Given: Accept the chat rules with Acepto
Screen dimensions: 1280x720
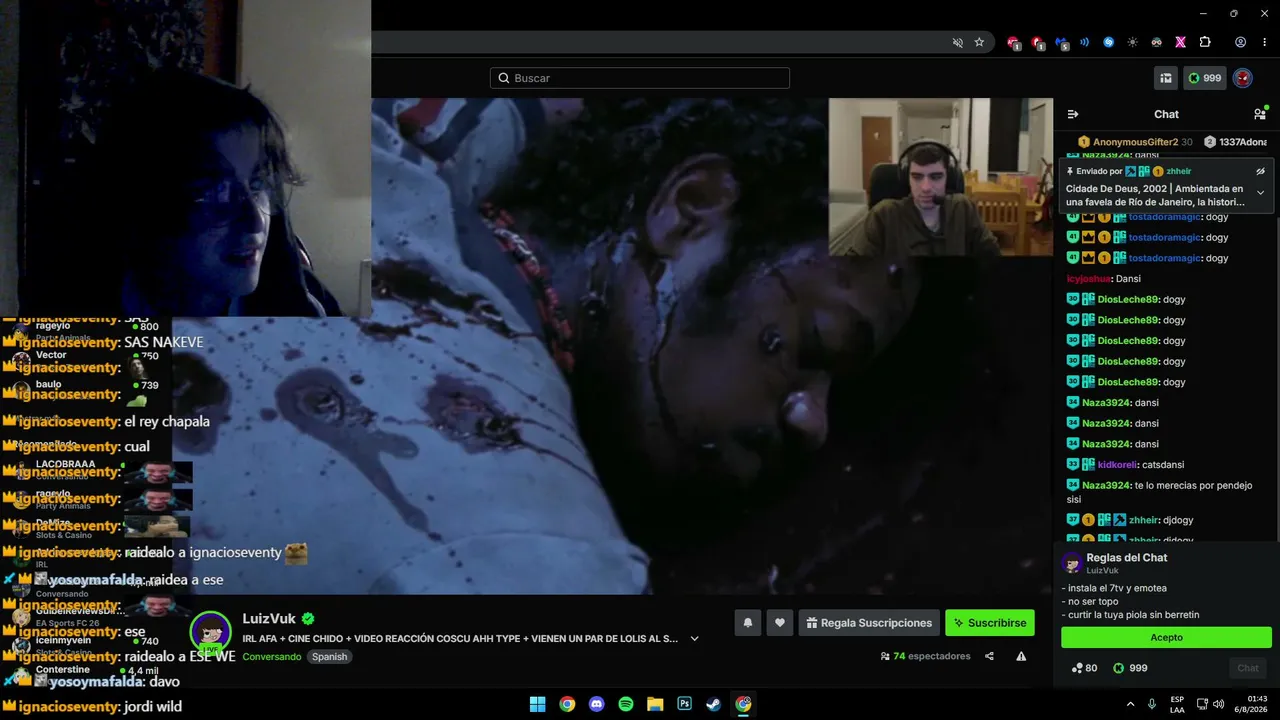Looking at the screenshot, I should (x=1166, y=637).
